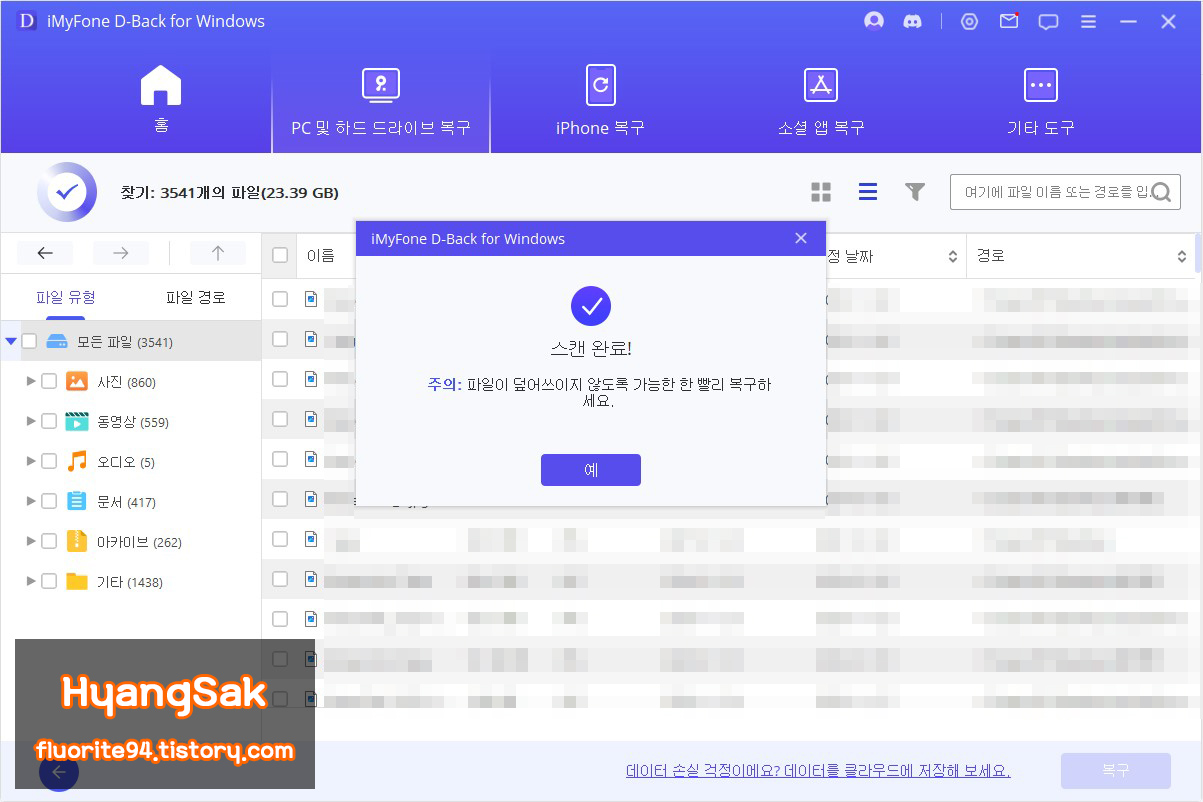Expand the 문서 tree node
Image resolution: width=1203 pixels, height=802 pixels.
(x=31, y=501)
